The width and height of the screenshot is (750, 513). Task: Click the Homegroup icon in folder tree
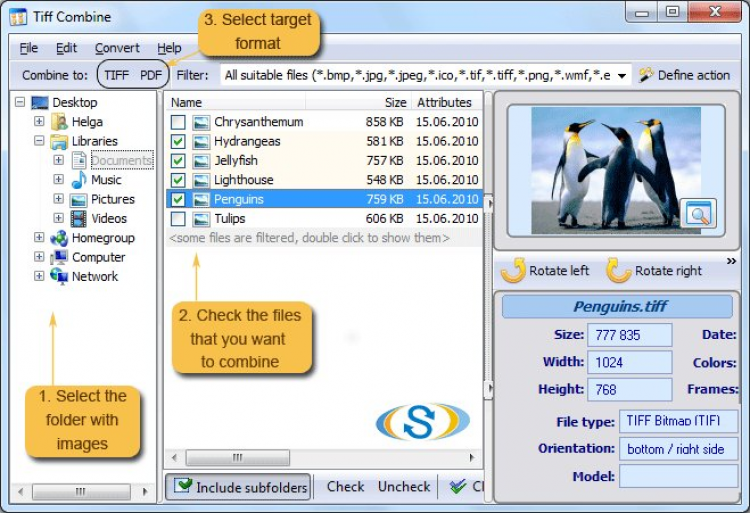coord(59,238)
